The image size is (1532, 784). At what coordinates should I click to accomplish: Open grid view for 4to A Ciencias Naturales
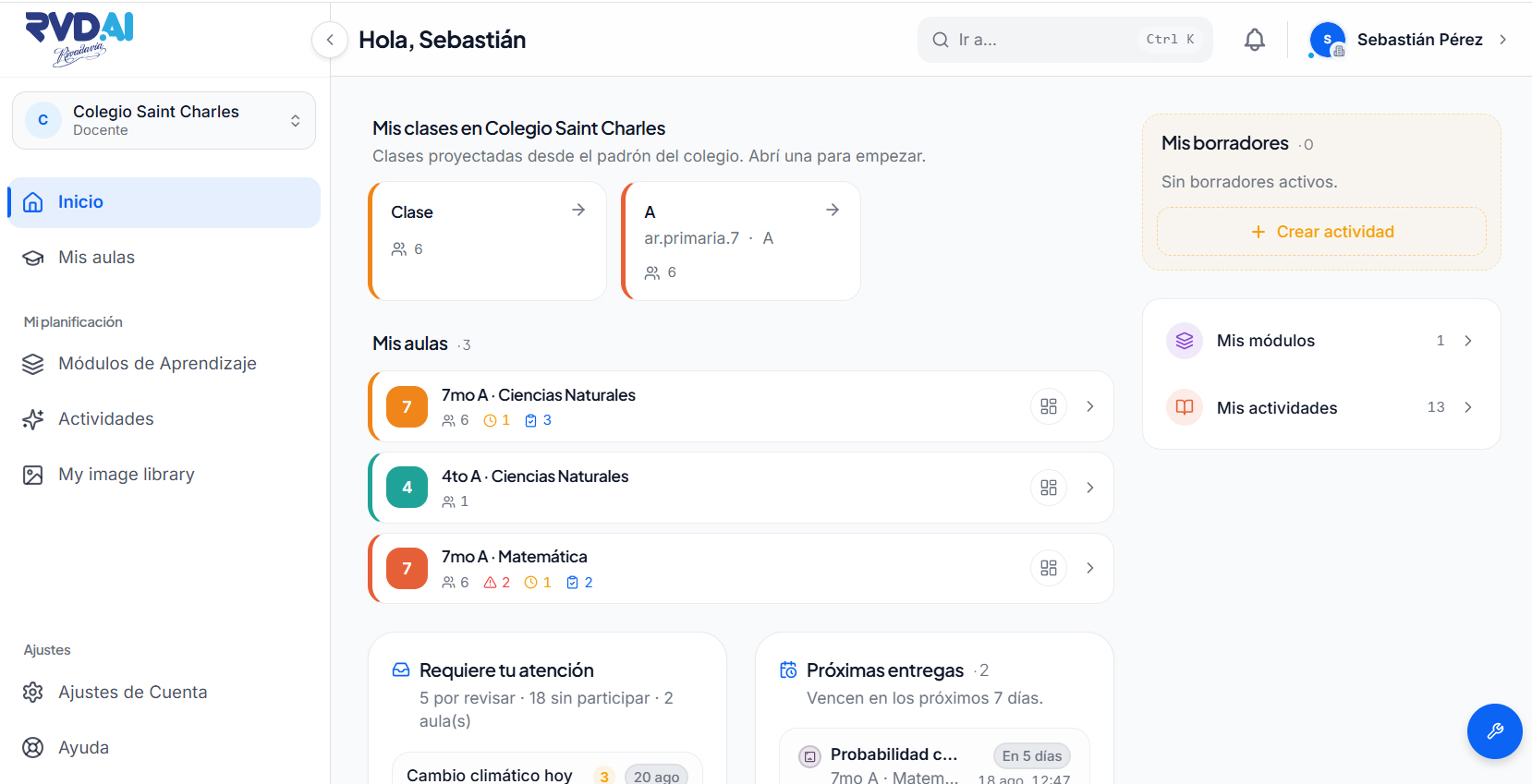[x=1049, y=488]
